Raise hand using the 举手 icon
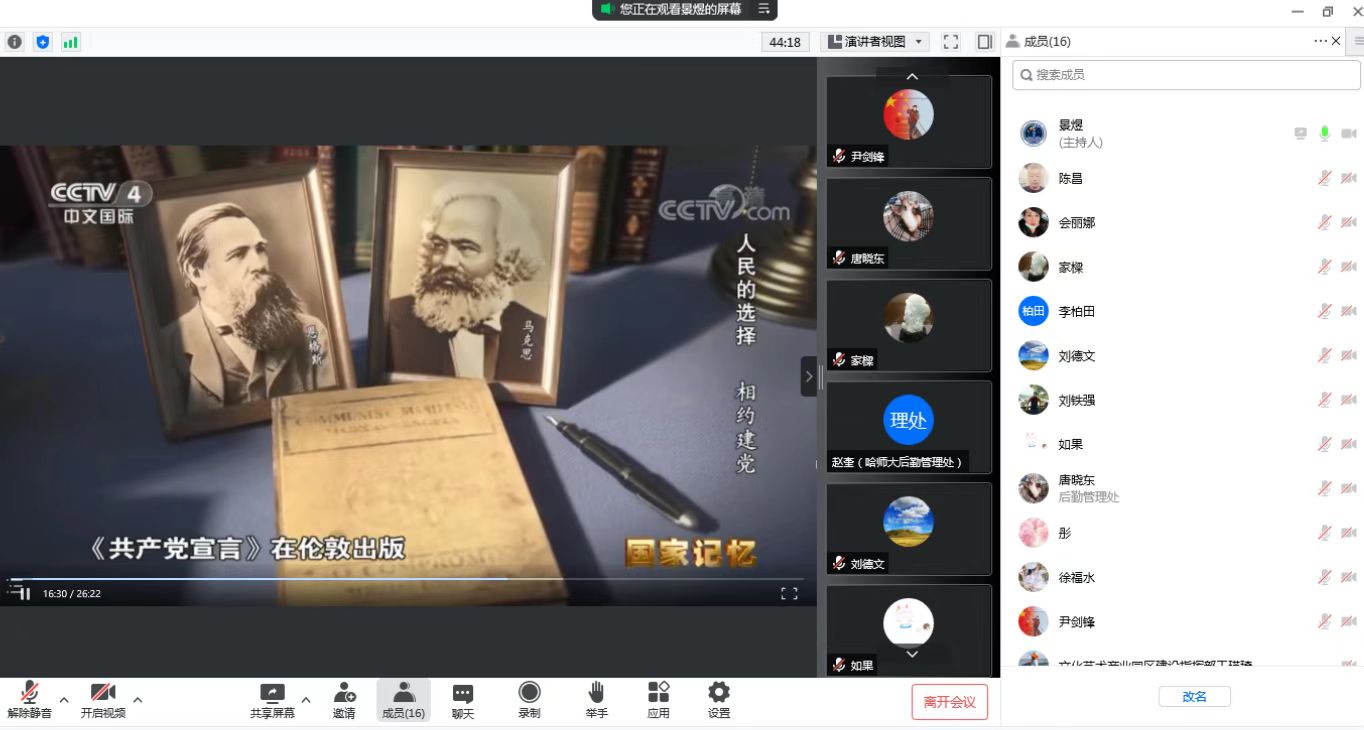The width and height of the screenshot is (1364, 730). click(x=596, y=700)
